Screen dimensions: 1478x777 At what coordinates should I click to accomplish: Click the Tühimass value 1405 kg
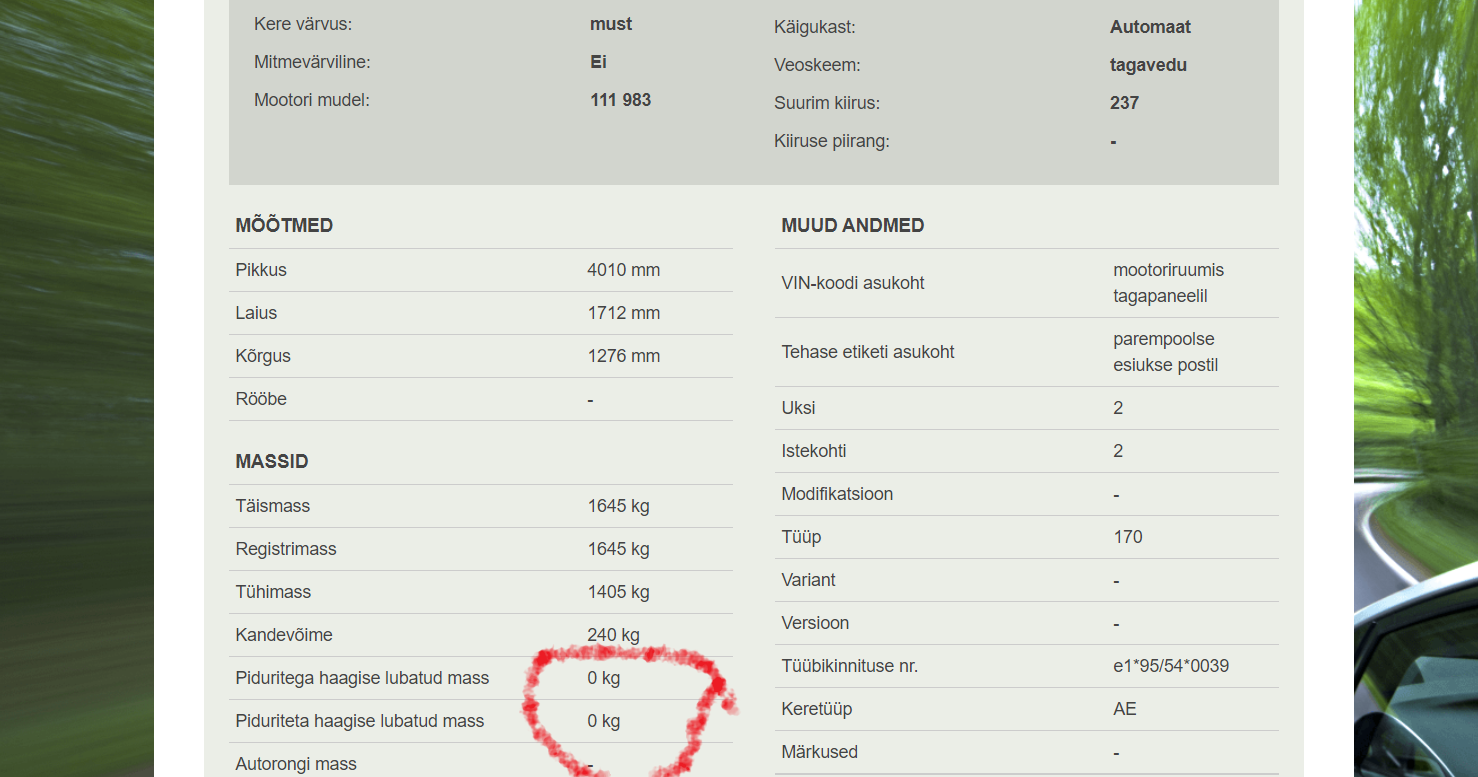[x=618, y=592]
